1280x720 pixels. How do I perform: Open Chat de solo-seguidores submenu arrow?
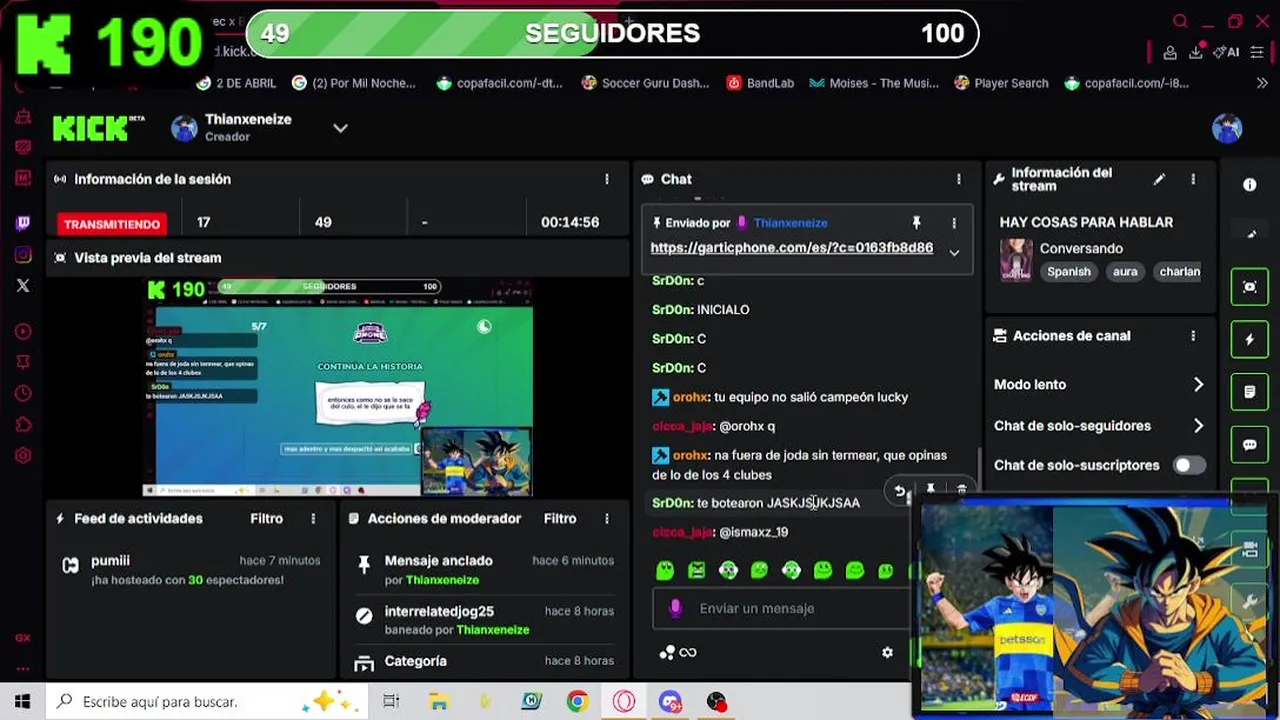[1198, 426]
